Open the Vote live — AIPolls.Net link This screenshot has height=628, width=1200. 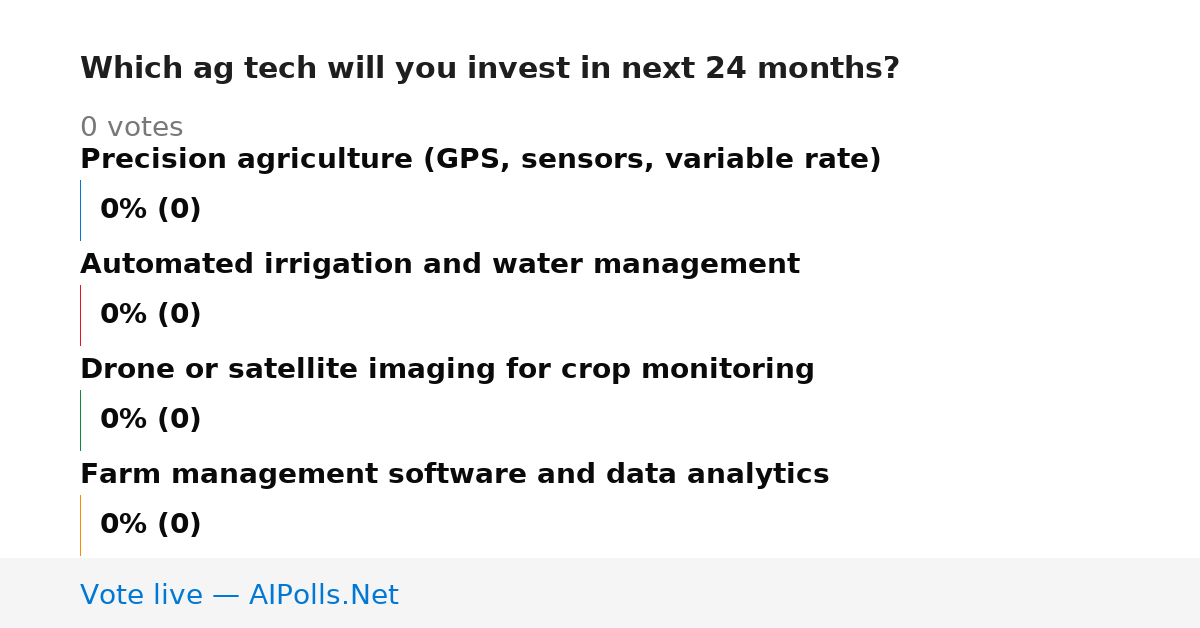(x=239, y=595)
